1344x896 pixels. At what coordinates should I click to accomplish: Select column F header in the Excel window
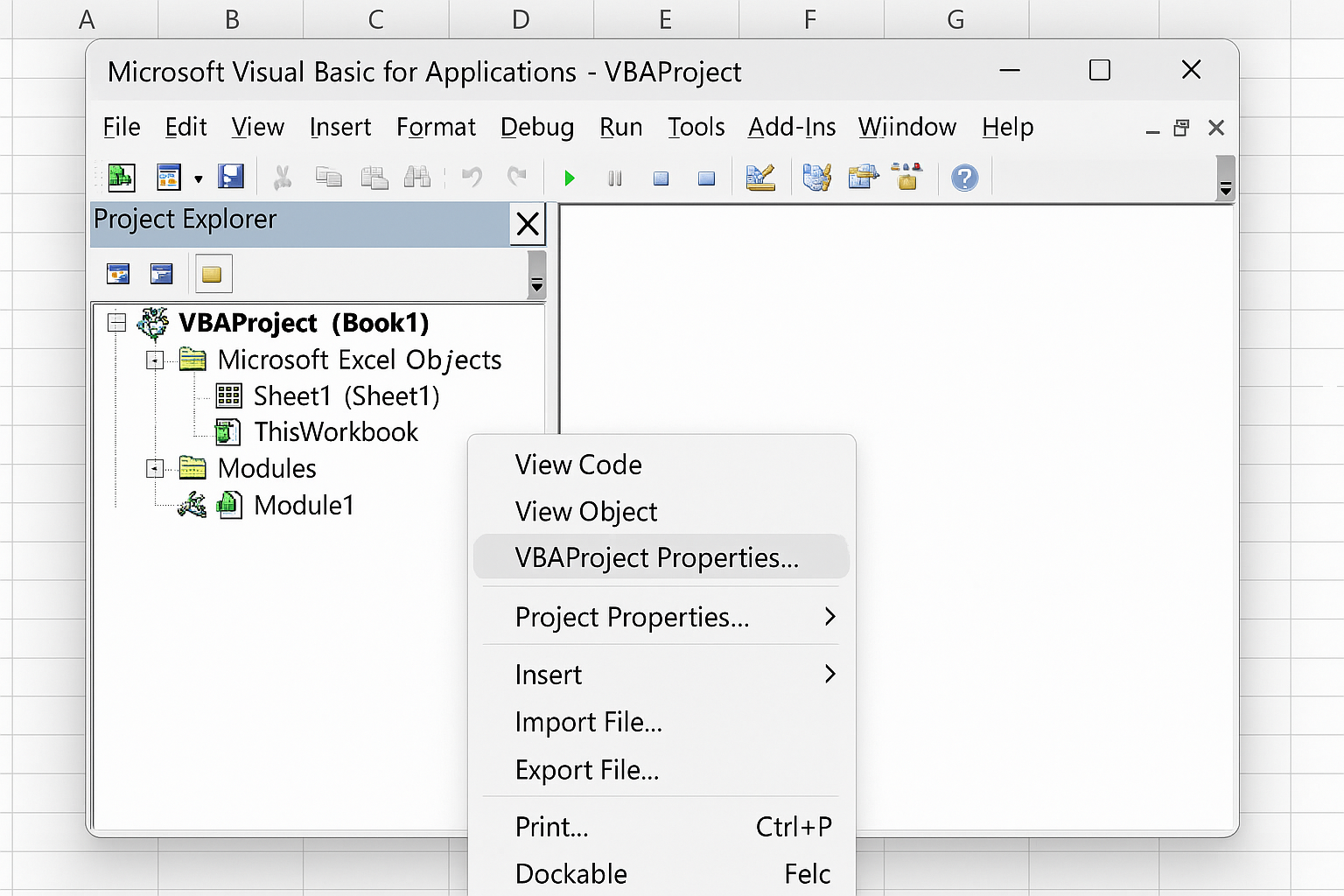point(811,19)
